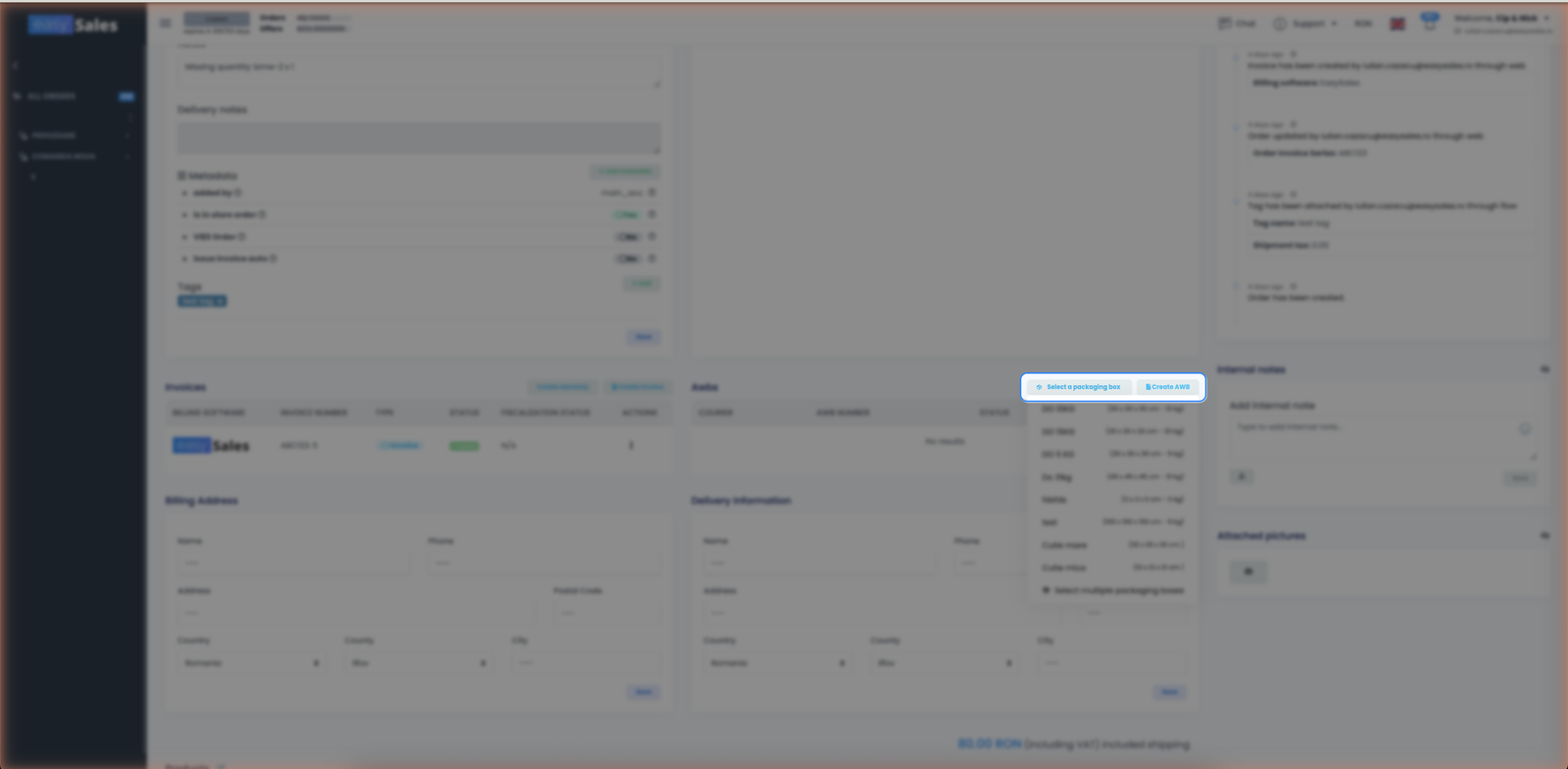
Task: Toggle the hamburger menu icon
Action: tap(165, 23)
